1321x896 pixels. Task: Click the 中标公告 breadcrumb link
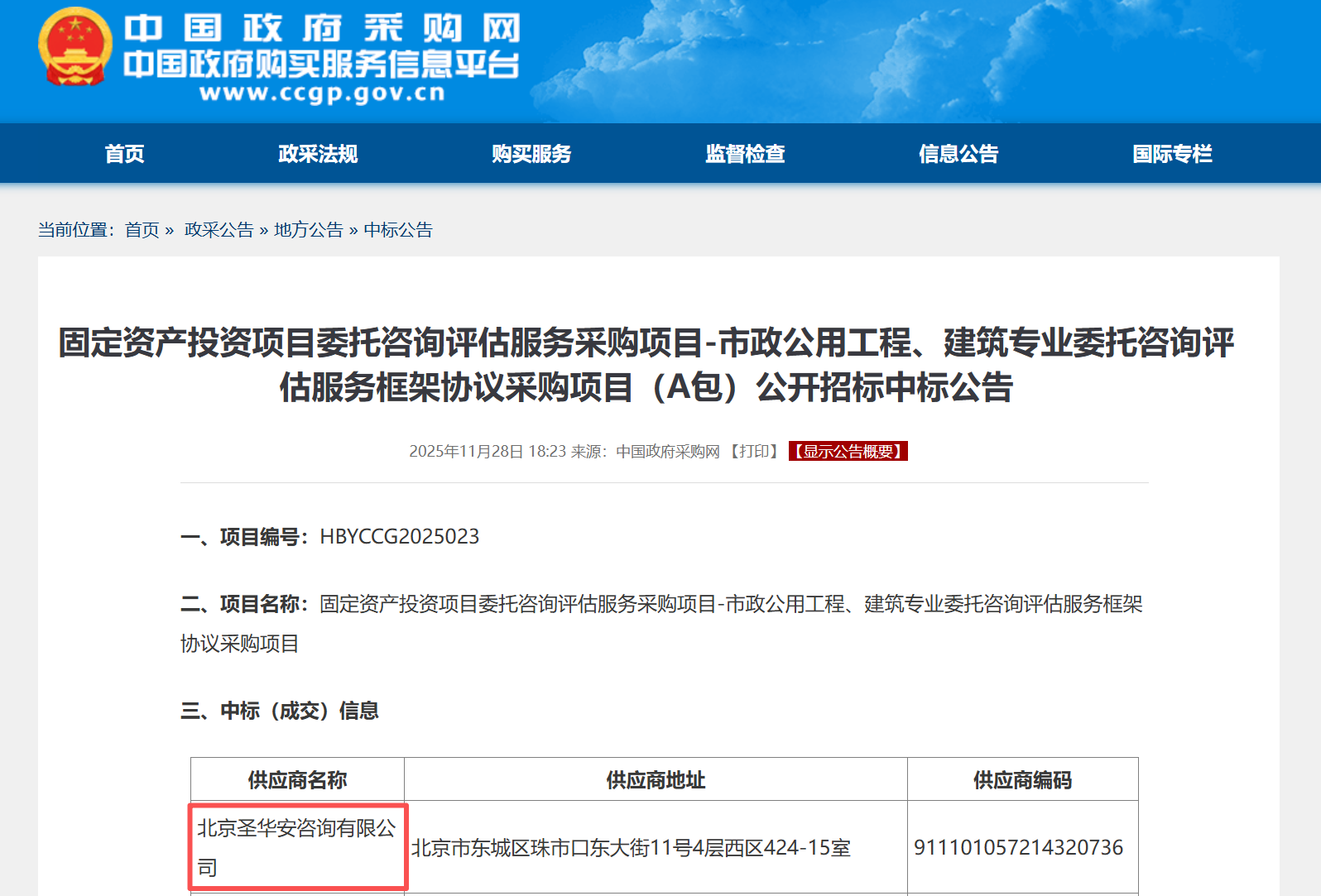click(x=398, y=230)
